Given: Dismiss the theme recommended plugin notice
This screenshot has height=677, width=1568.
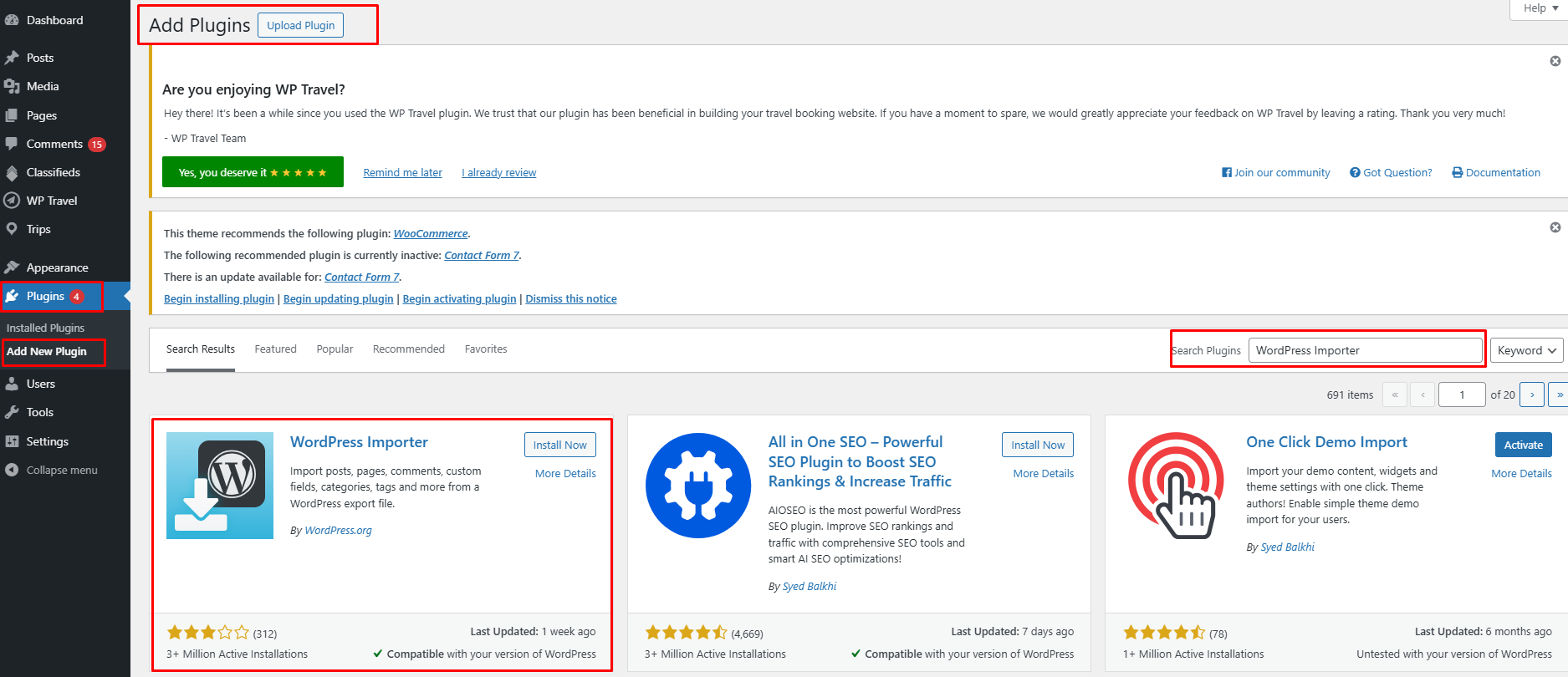Looking at the screenshot, I should click(x=1555, y=227).
